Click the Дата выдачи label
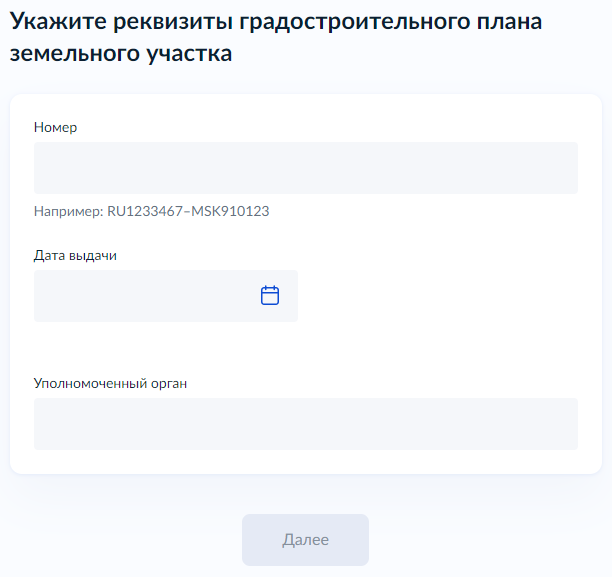The width and height of the screenshot is (612, 577). click(75, 256)
